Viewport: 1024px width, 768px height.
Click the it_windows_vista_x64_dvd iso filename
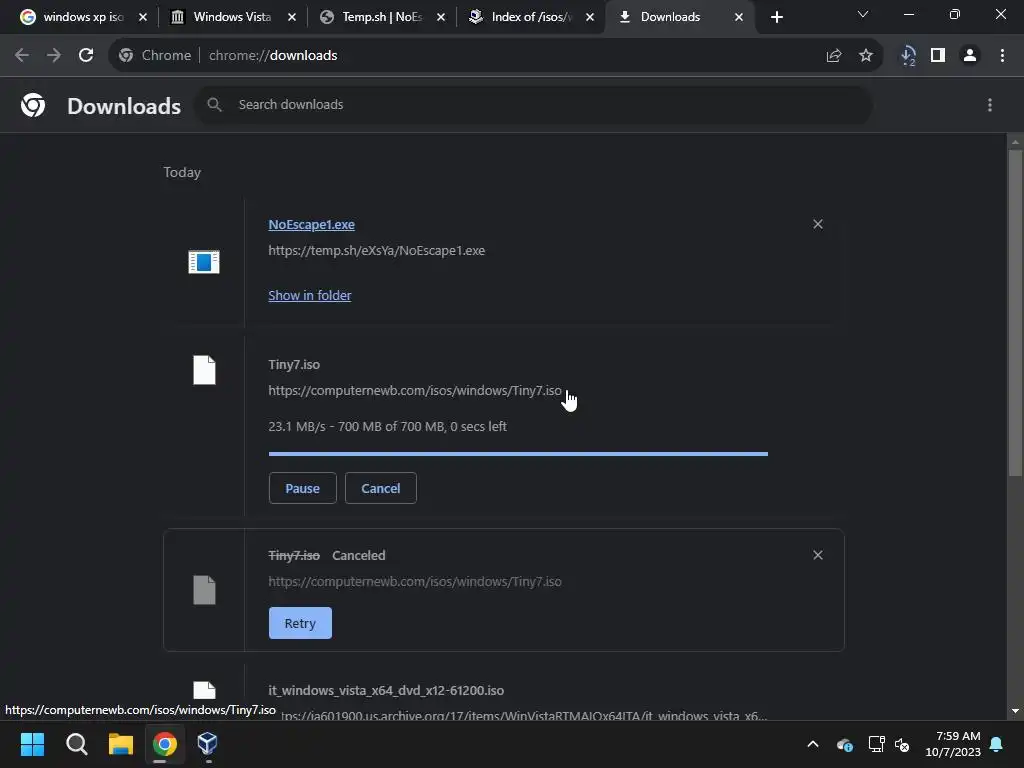pos(386,690)
